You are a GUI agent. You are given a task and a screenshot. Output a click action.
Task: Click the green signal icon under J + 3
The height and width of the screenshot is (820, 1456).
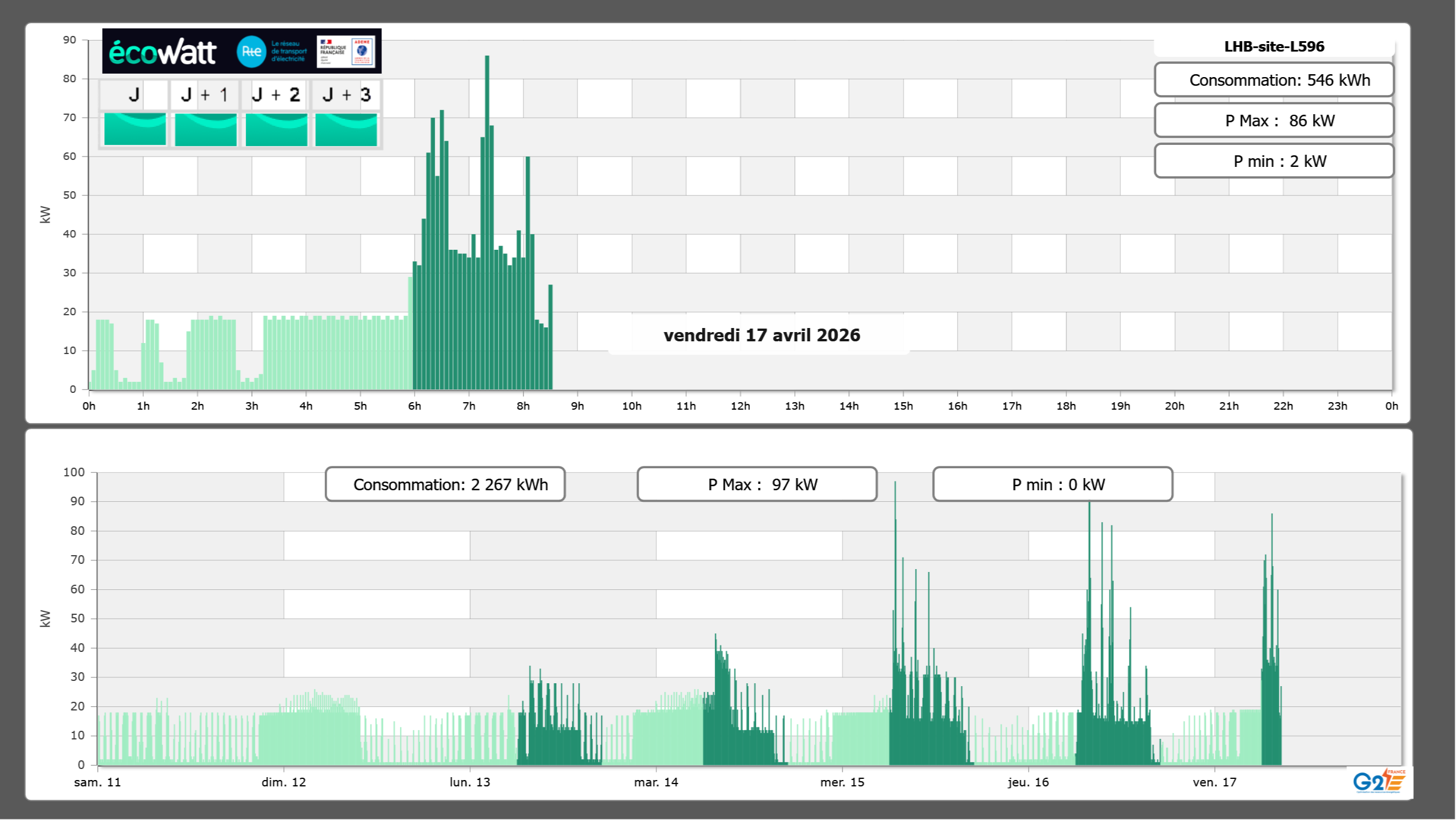coord(346,129)
